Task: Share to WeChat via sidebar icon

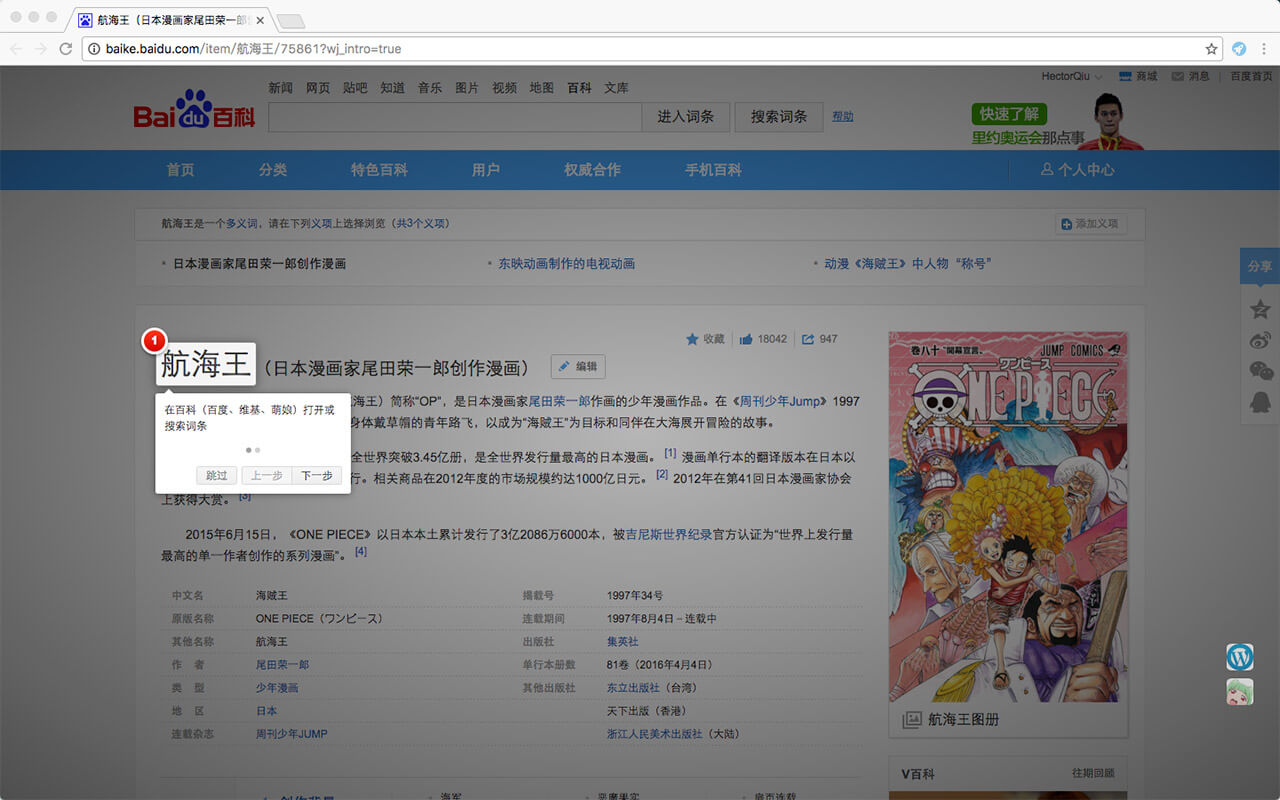Action: point(1260,371)
